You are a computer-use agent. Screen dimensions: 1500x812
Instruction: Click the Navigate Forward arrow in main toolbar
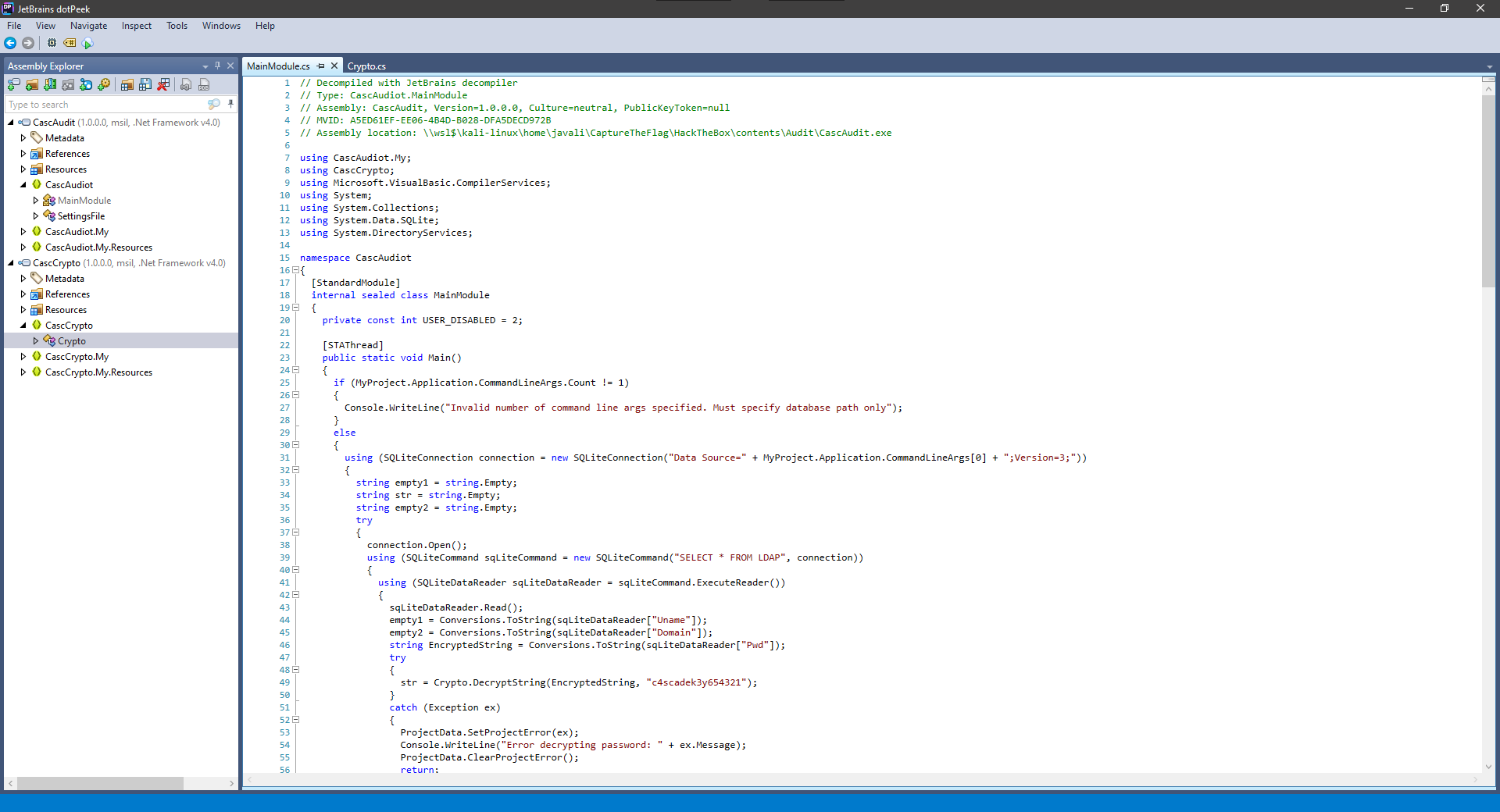coord(28,43)
